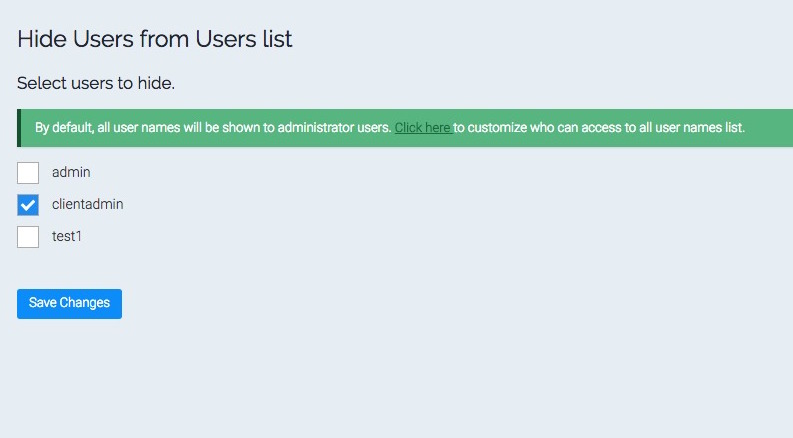Check the admin user checkbox
793x438 pixels.
pyautogui.click(x=28, y=173)
